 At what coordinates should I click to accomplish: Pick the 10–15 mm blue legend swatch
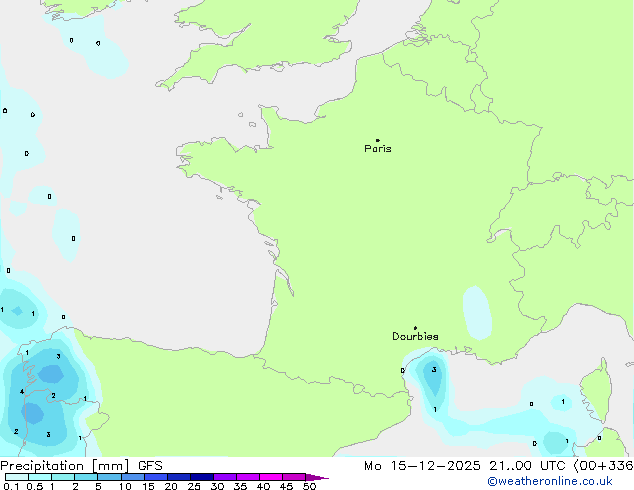pyautogui.click(x=133, y=477)
